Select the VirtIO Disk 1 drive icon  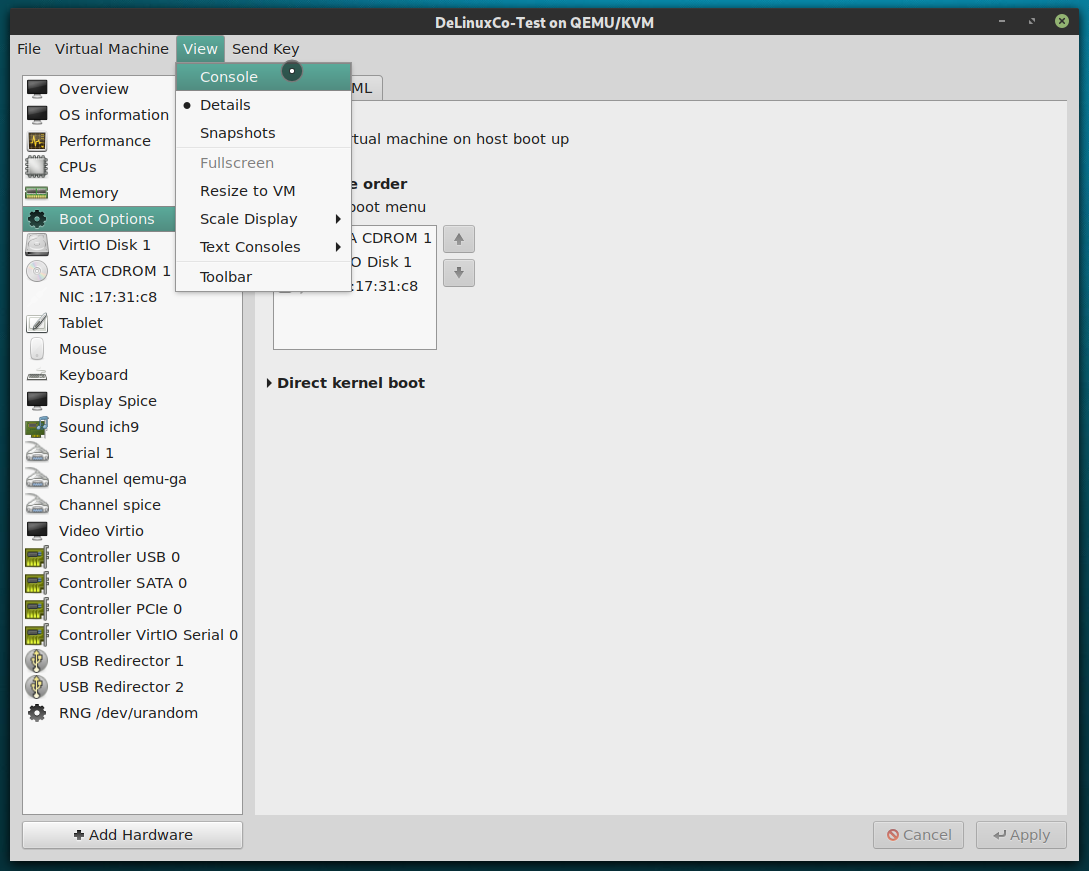tap(37, 244)
